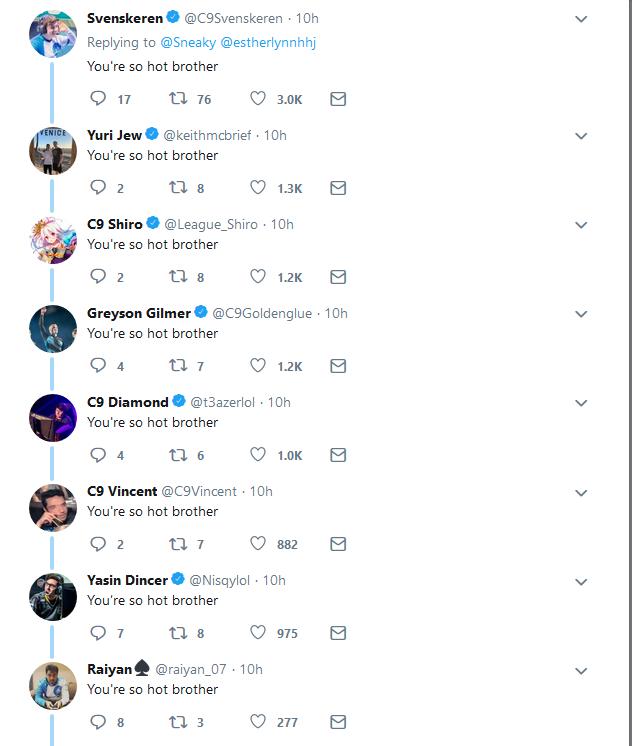The width and height of the screenshot is (632, 746).
Task: Reply to C9 Vincent's tweet
Action: (x=98, y=544)
